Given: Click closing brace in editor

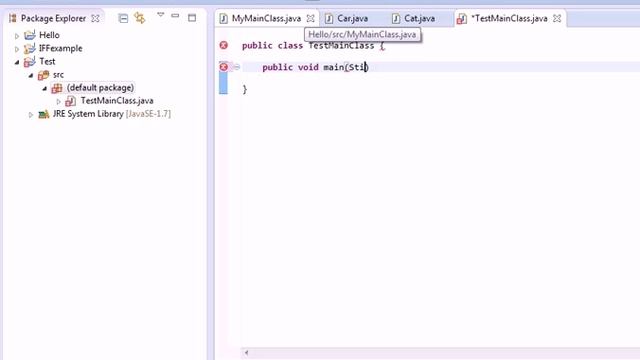Looking at the screenshot, I should [244, 89].
